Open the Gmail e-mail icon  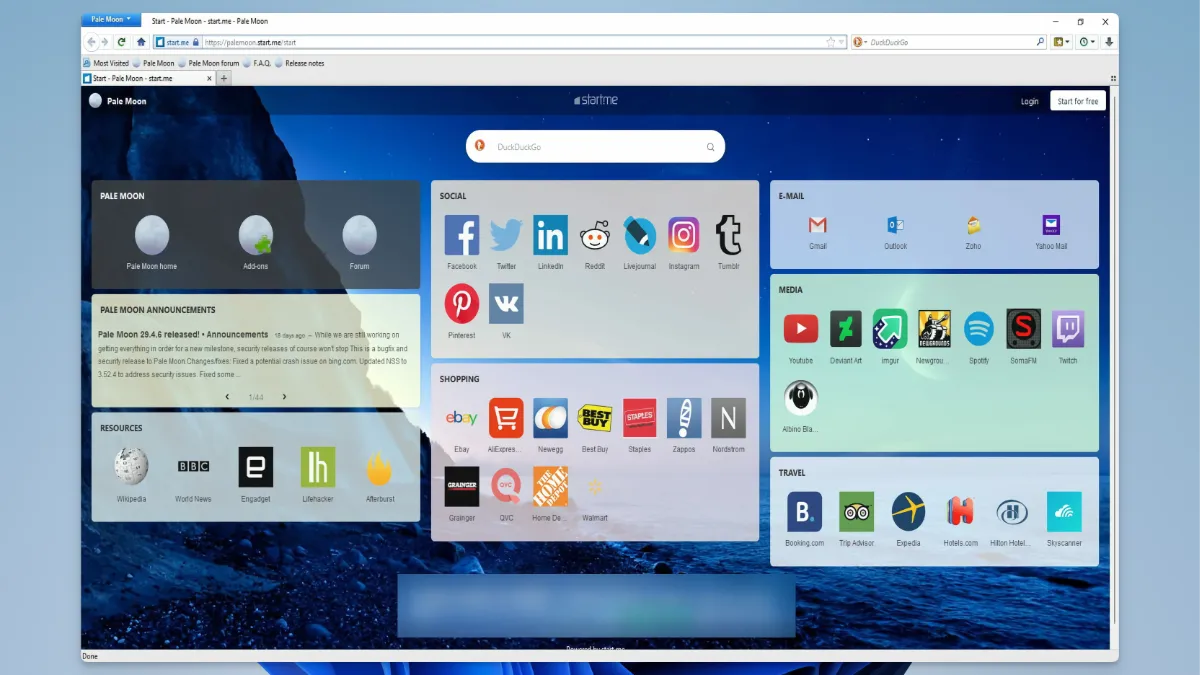click(x=817, y=225)
